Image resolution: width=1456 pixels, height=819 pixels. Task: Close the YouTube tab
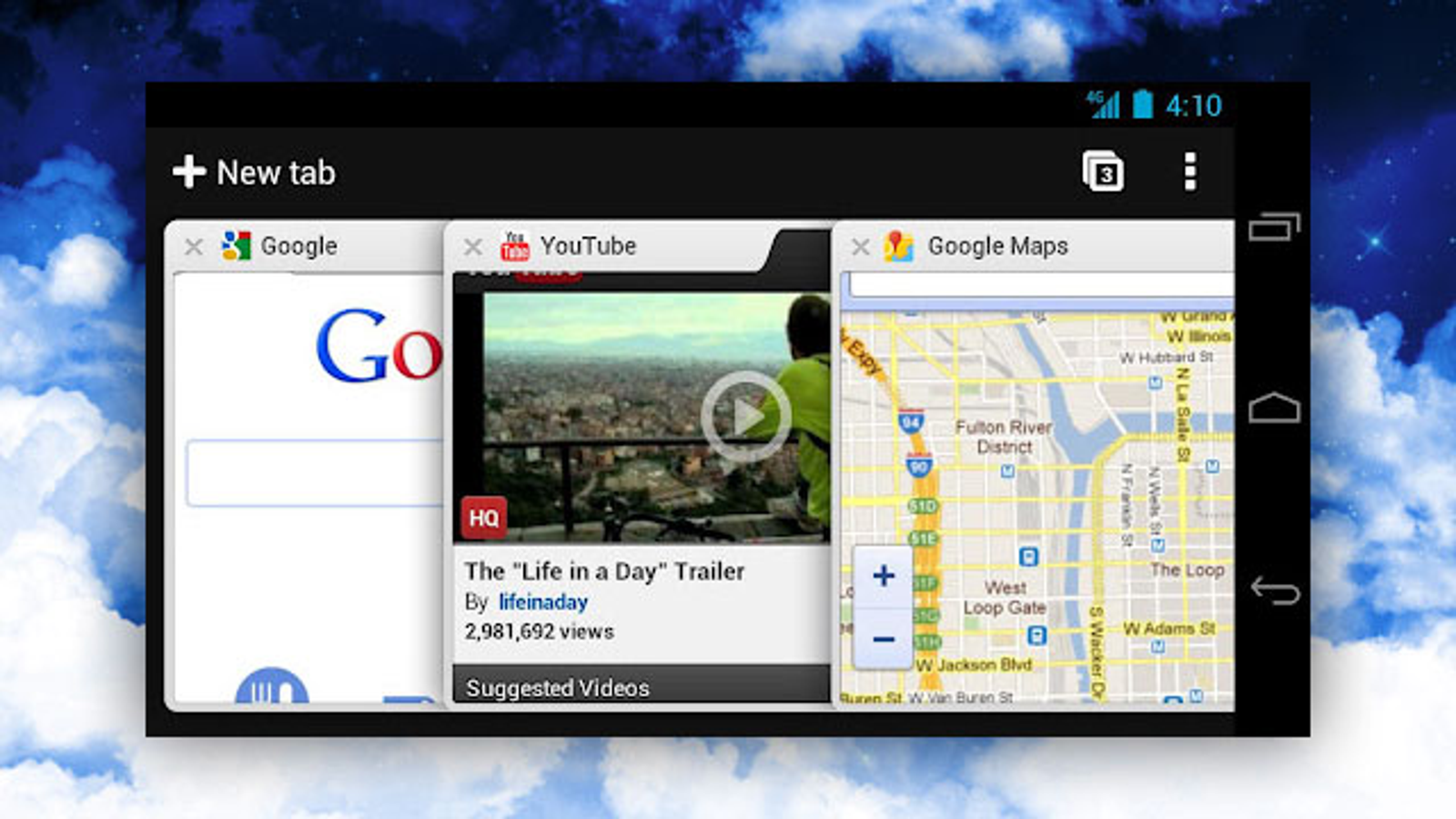[x=473, y=247]
